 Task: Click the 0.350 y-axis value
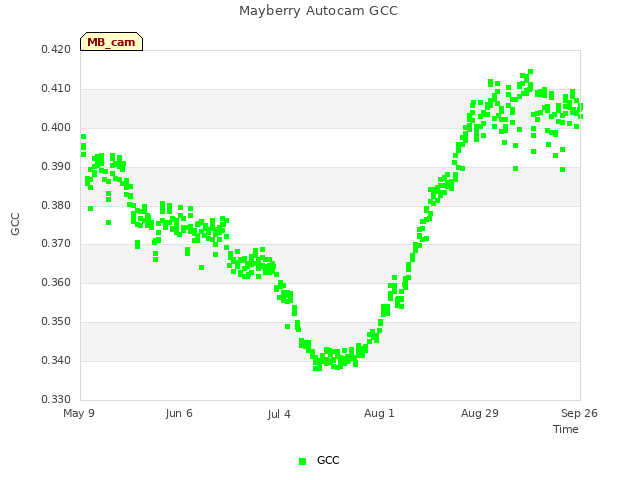[56, 322]
